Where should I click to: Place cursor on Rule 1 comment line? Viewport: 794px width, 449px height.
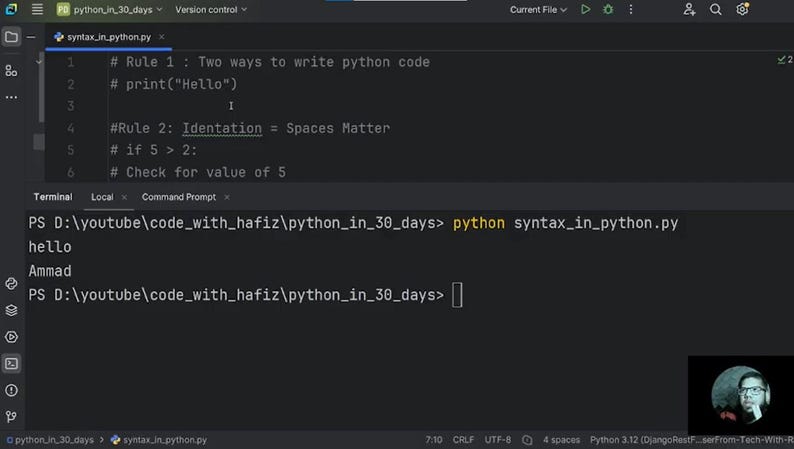pos(270,62)
